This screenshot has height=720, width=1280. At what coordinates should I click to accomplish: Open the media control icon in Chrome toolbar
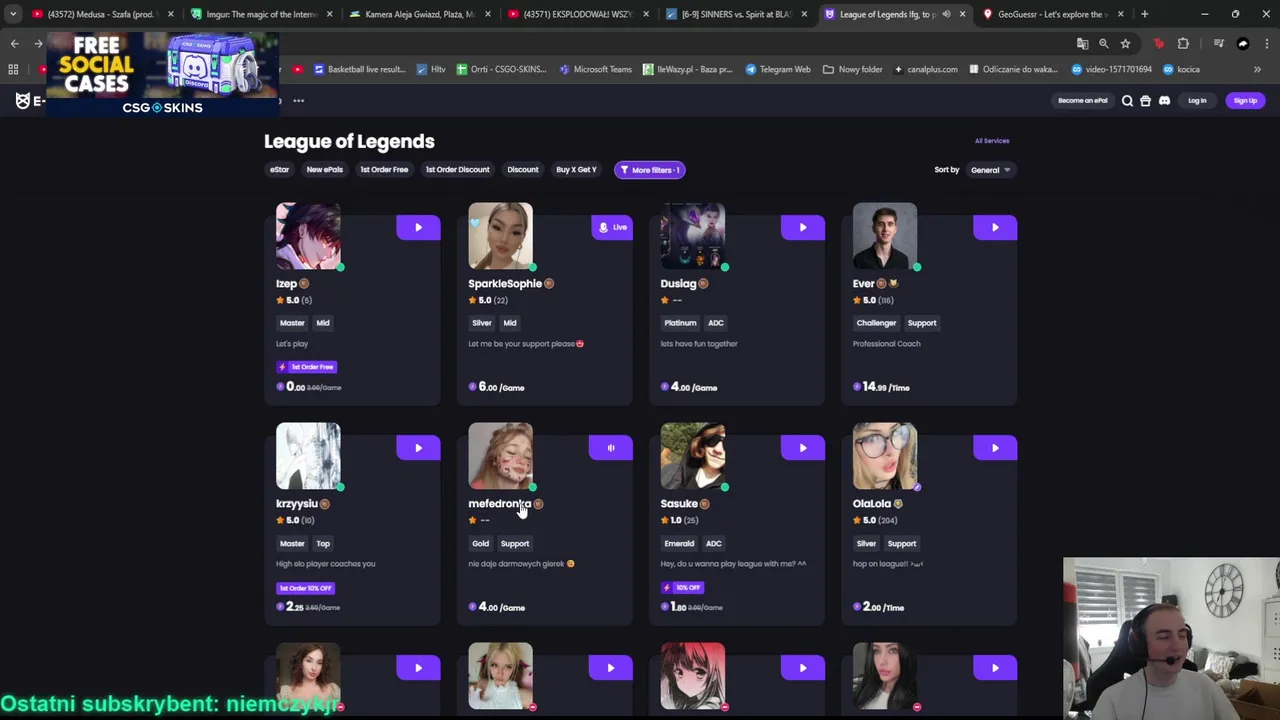1218,44
